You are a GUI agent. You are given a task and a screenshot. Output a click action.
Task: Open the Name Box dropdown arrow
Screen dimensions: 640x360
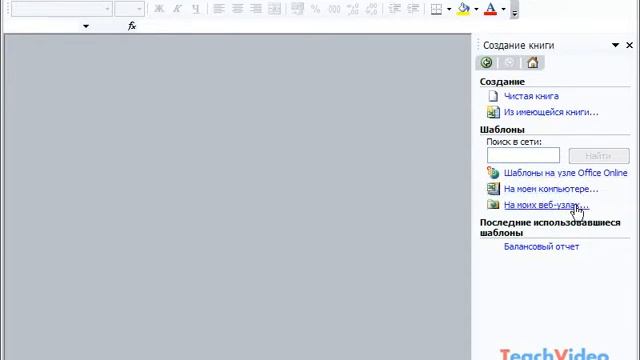point(86,26)
